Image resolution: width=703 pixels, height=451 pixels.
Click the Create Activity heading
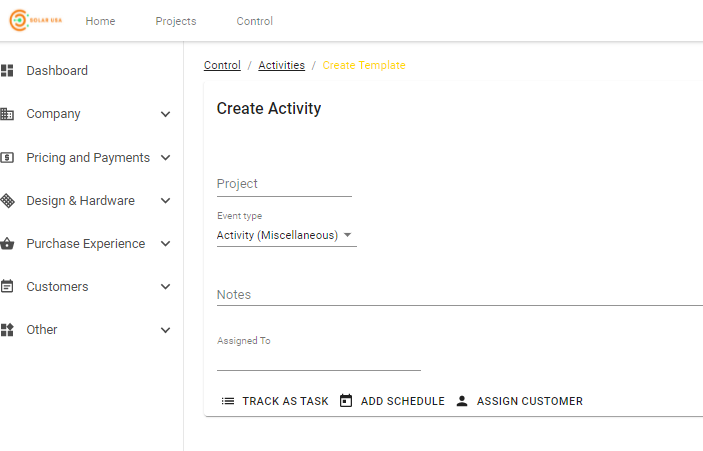(x=269, y=108)
